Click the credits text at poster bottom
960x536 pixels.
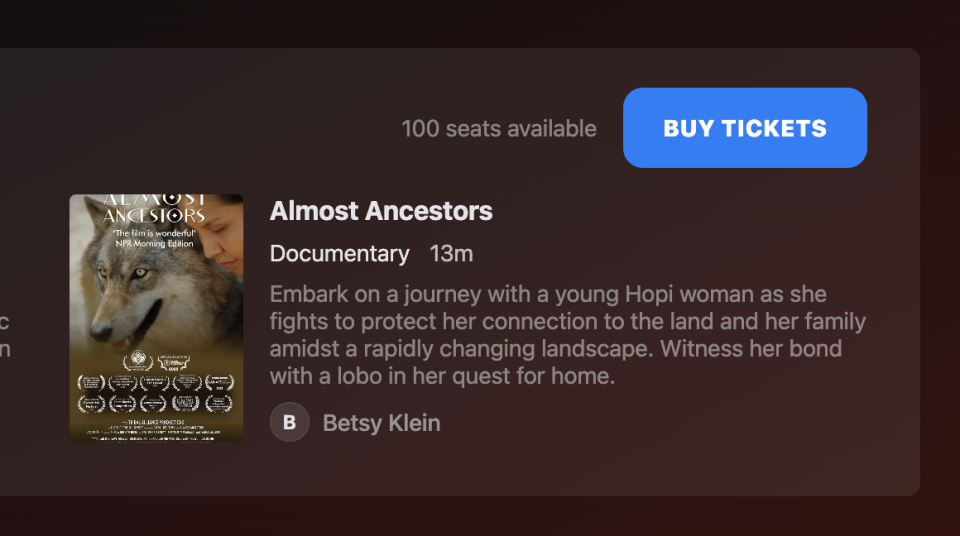pos(156,430)
